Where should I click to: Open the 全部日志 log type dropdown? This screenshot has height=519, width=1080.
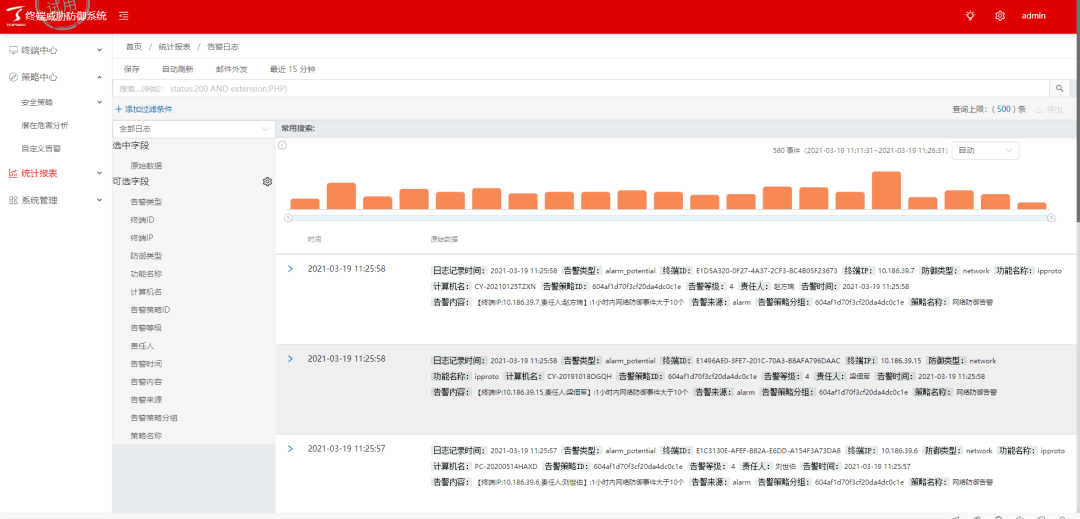pos(194,129)
